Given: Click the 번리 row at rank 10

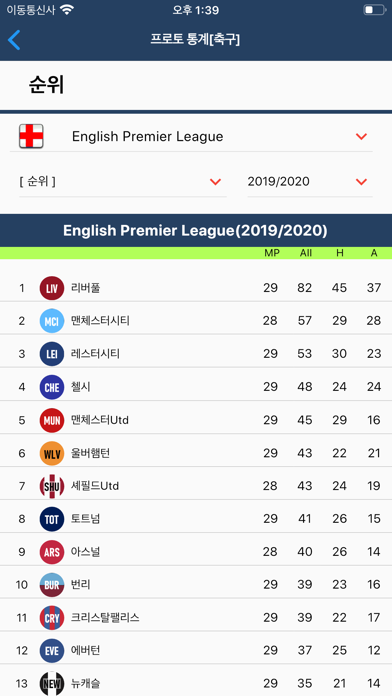Looking at the screenshot, I should pos(196,585).
